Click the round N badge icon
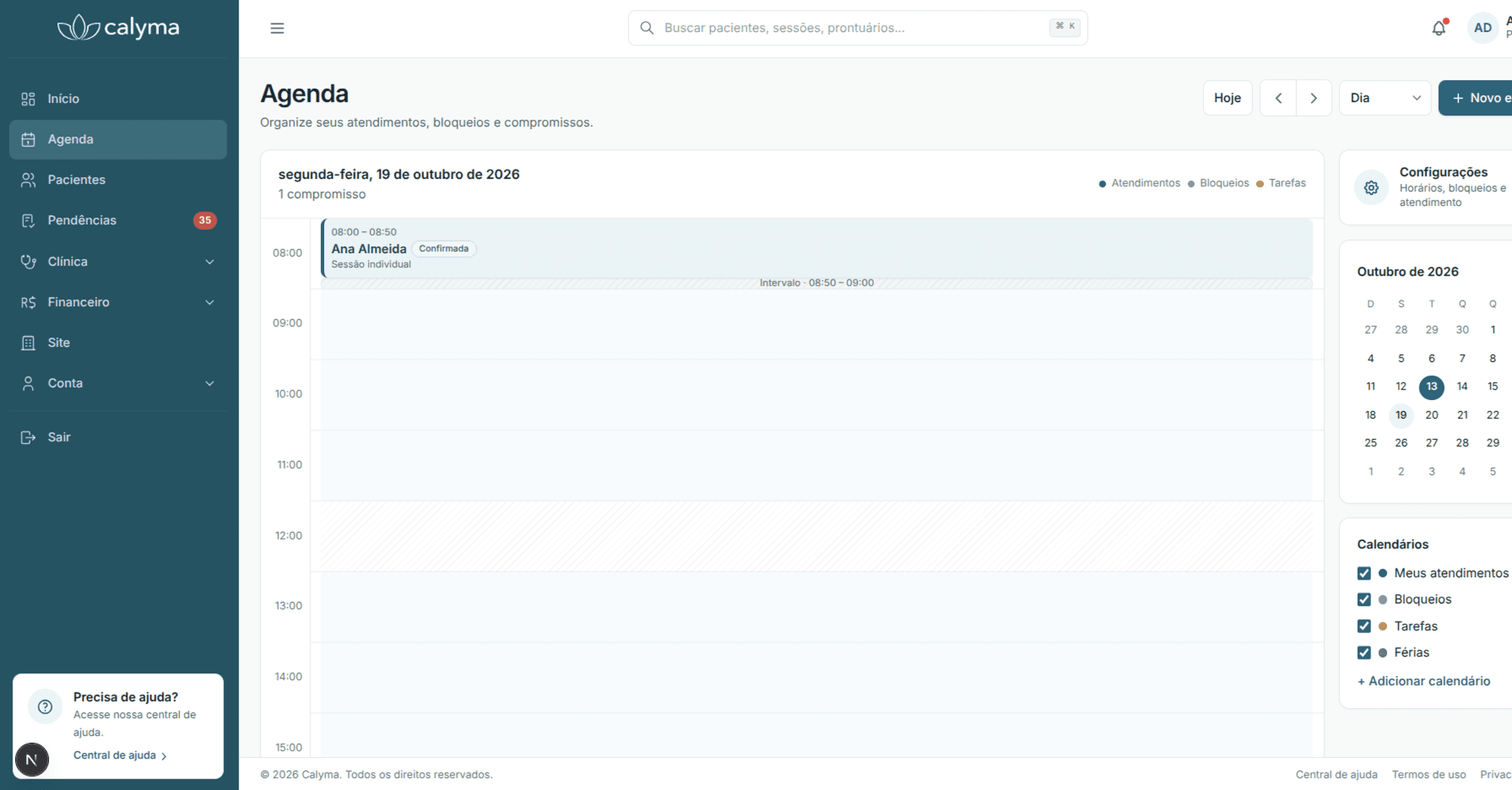 (x=31, y=760)
